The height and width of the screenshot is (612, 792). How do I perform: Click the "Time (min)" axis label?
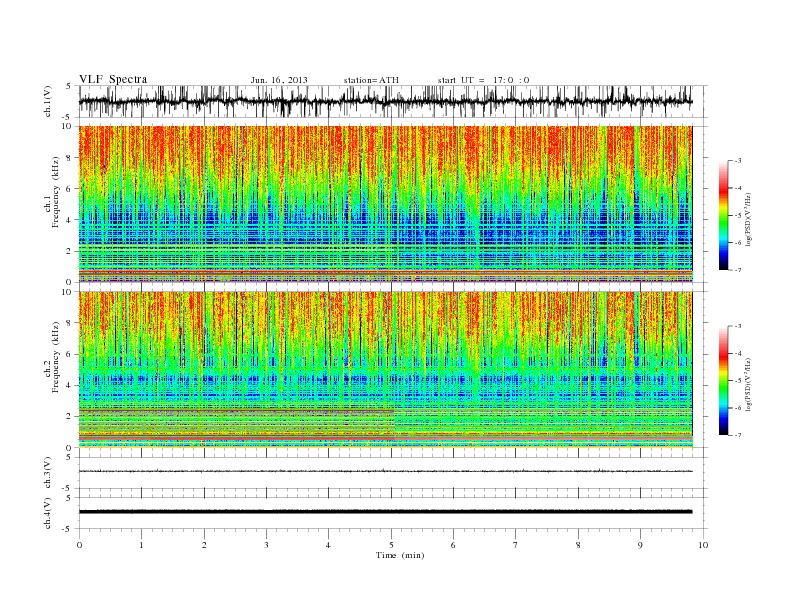click(400, 555)
